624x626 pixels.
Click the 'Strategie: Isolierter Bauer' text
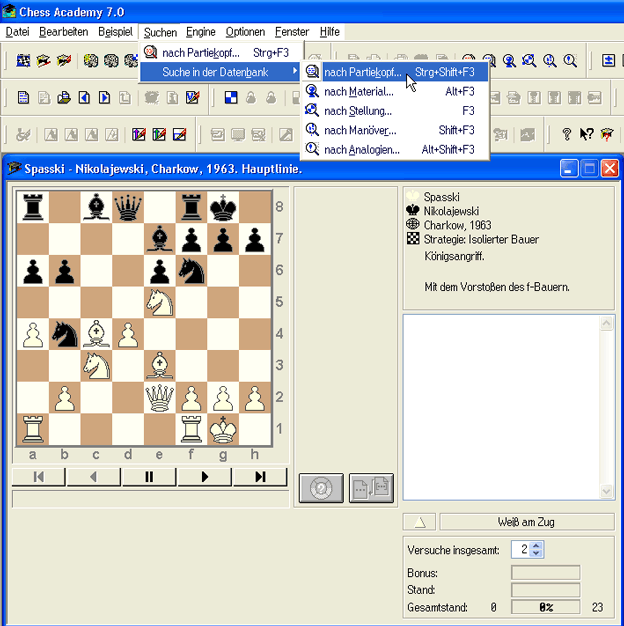click(x=481, y=240)
